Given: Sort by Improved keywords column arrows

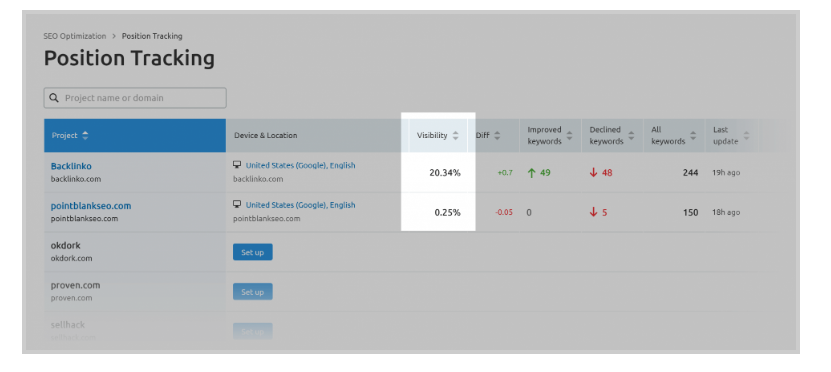Looking at the screenshot, I should [x=569, y=136].
